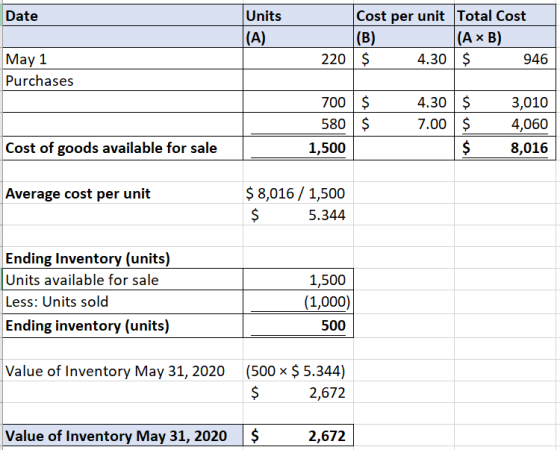Click the 1,500 units available value
Screen dimensions: 560x450
298,280
